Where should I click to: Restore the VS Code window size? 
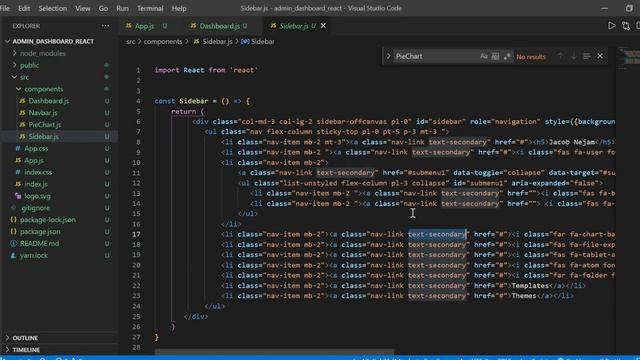click(x=629, y=8)
